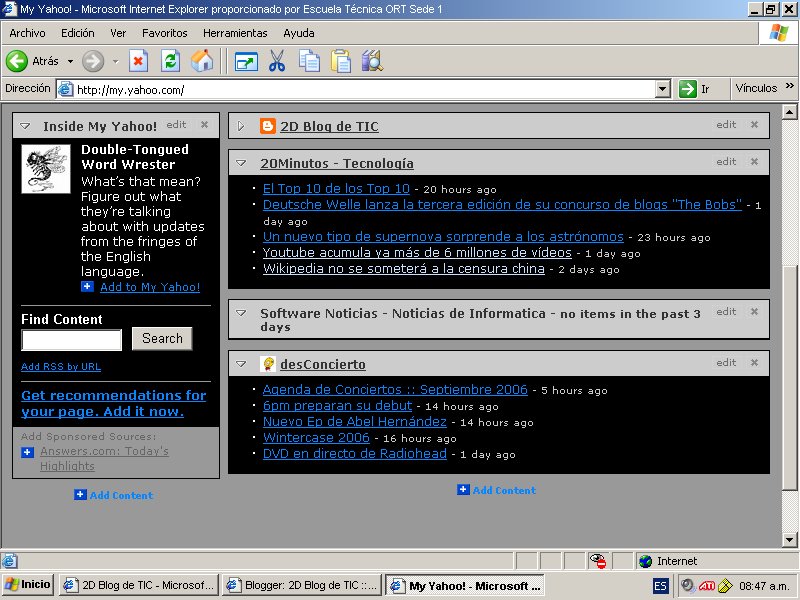Click the right column Add Content plus icon
Screen dimensions: 800x600
[463, 490]
